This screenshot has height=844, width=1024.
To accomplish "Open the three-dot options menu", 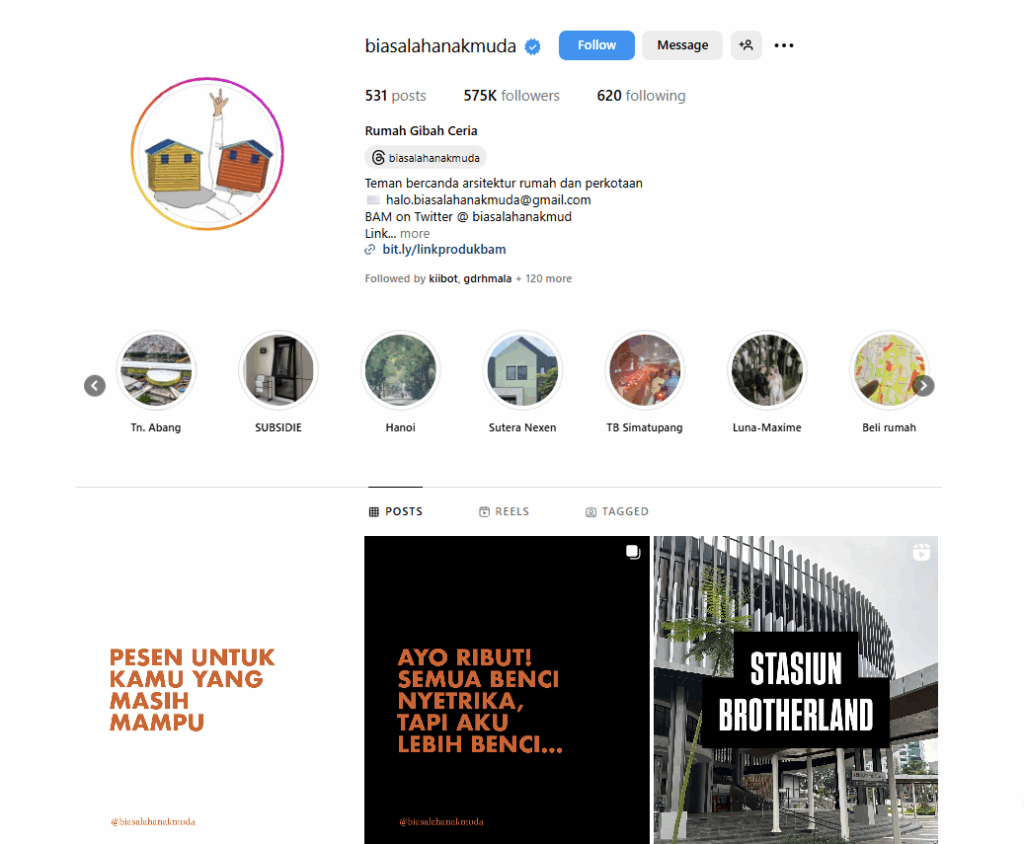I will [x=784, y=45].
